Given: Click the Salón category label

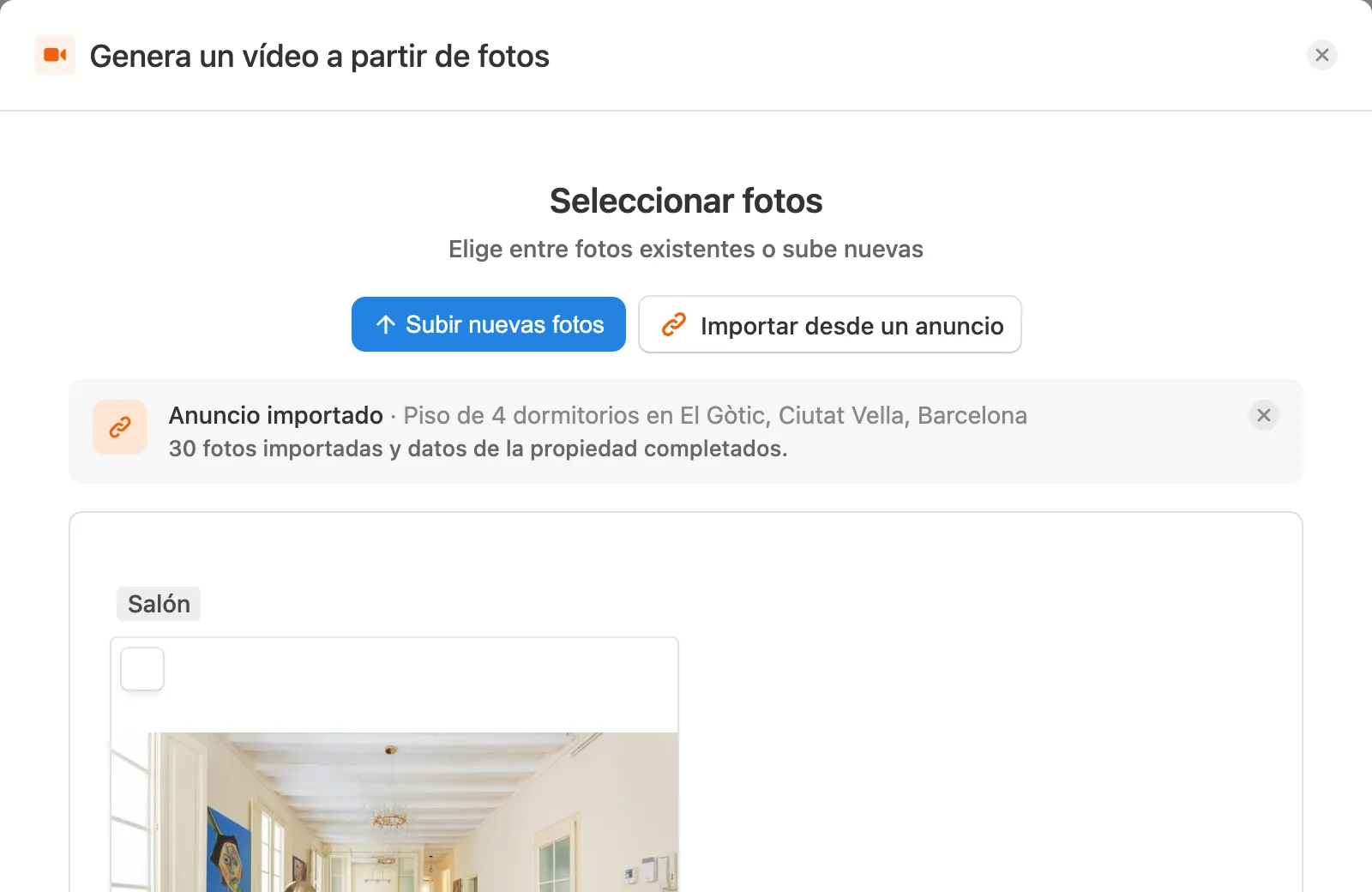Looking at the screenshot, I should tap(159, 604).
